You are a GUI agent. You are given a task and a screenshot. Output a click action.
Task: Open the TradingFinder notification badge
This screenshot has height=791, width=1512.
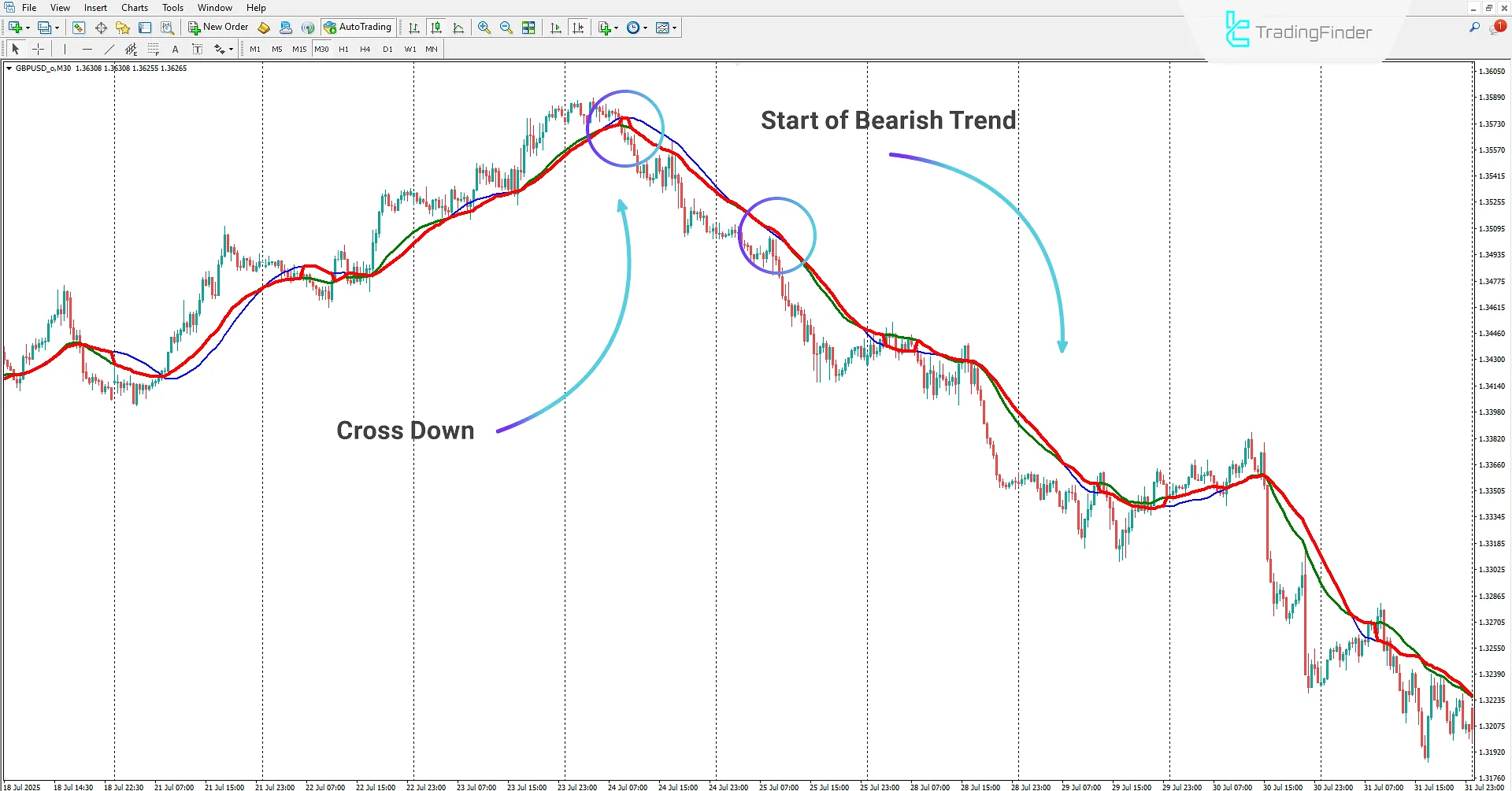(x=1499, y=26)
